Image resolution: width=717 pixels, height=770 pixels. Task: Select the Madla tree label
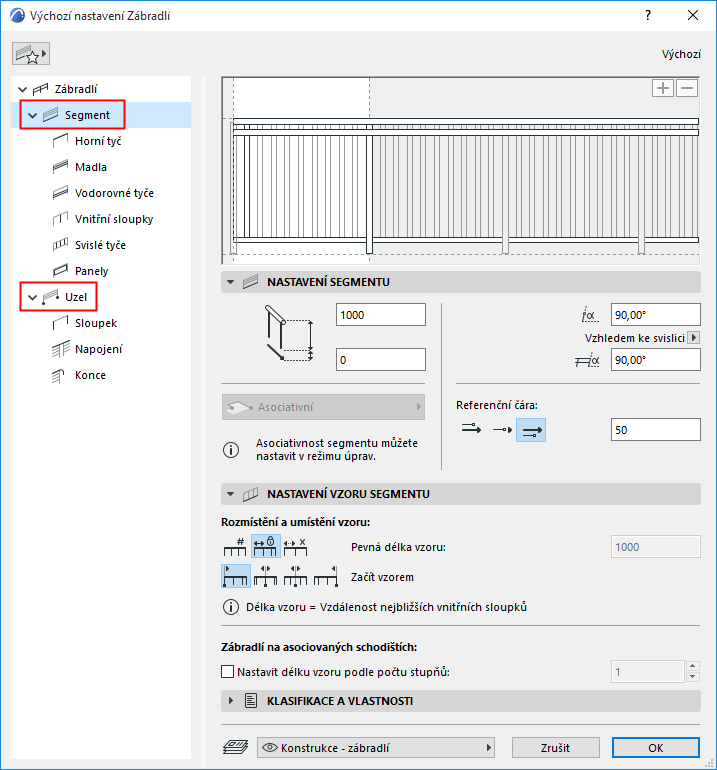(x=91, y=167)
